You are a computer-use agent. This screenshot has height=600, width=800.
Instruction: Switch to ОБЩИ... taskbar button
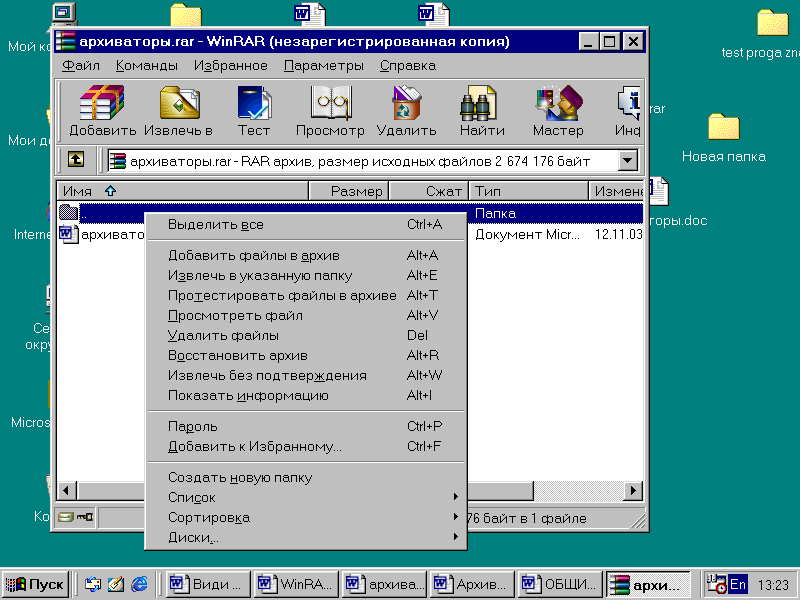(561, 584)
